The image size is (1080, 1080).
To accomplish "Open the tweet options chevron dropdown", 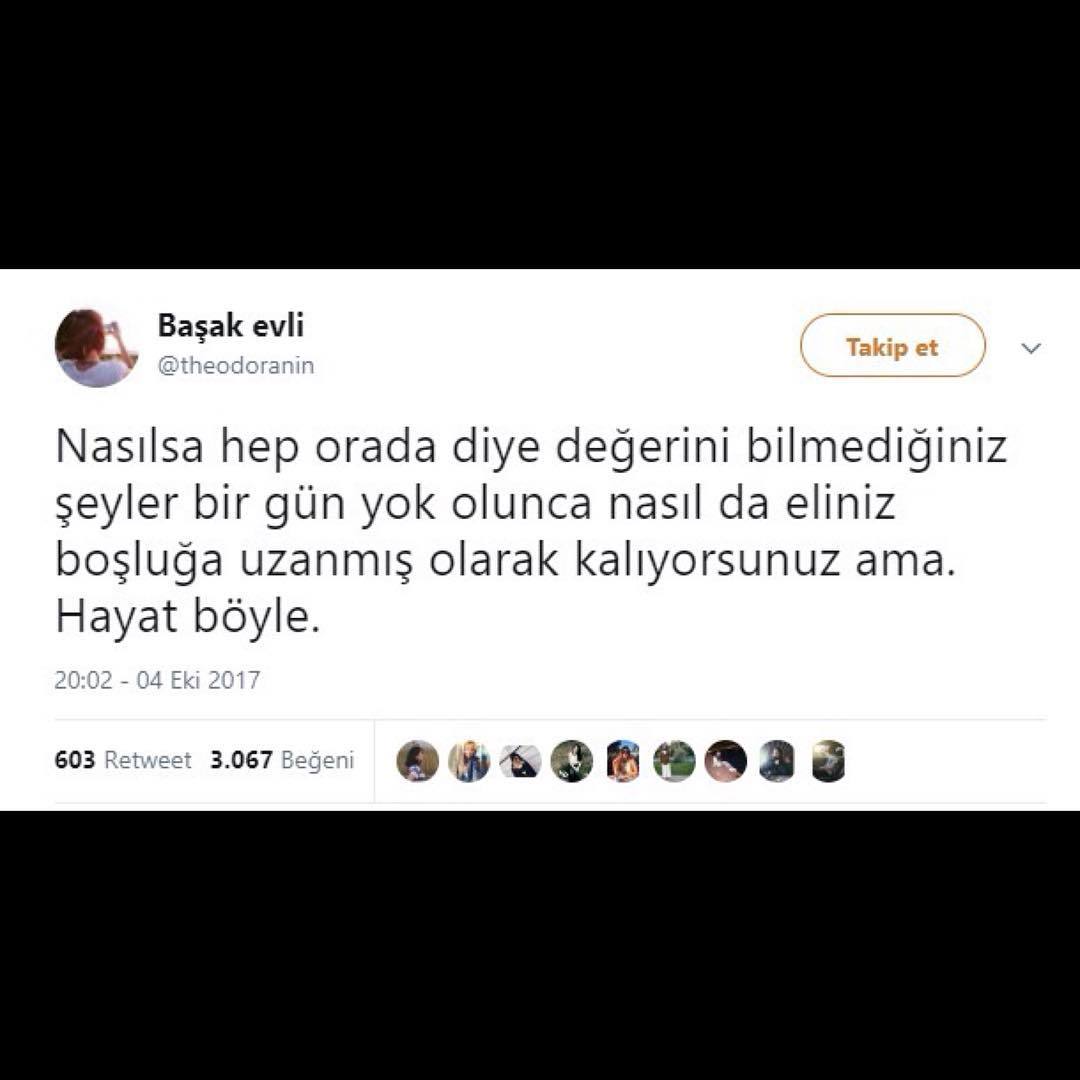I will point(1030,348).
